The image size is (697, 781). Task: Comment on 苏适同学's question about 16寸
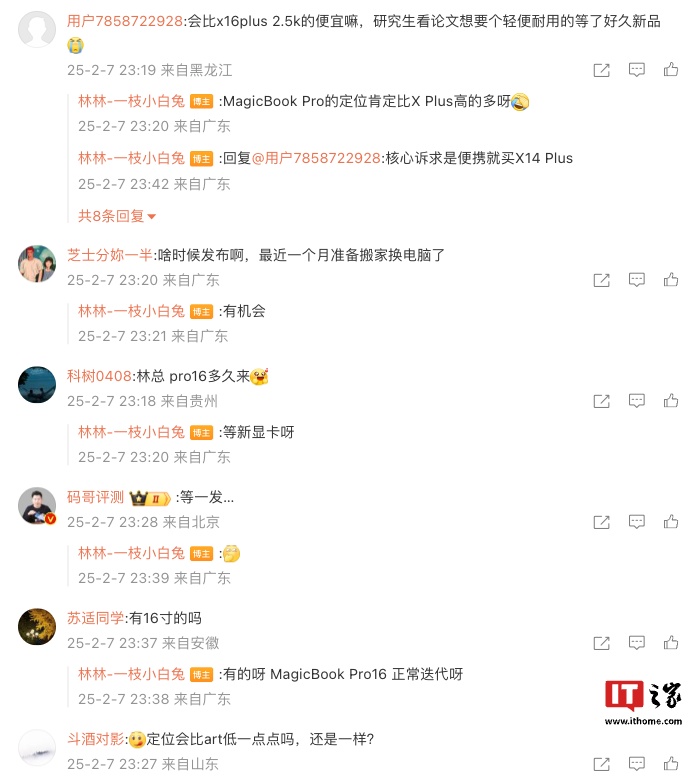pyautogui.click(x=636, y=643)
